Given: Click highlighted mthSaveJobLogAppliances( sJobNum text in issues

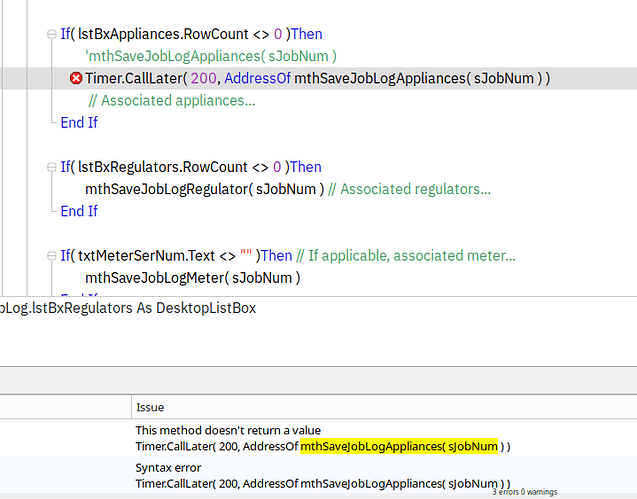Looking at the screenshot, I should (x=399, y=446).
